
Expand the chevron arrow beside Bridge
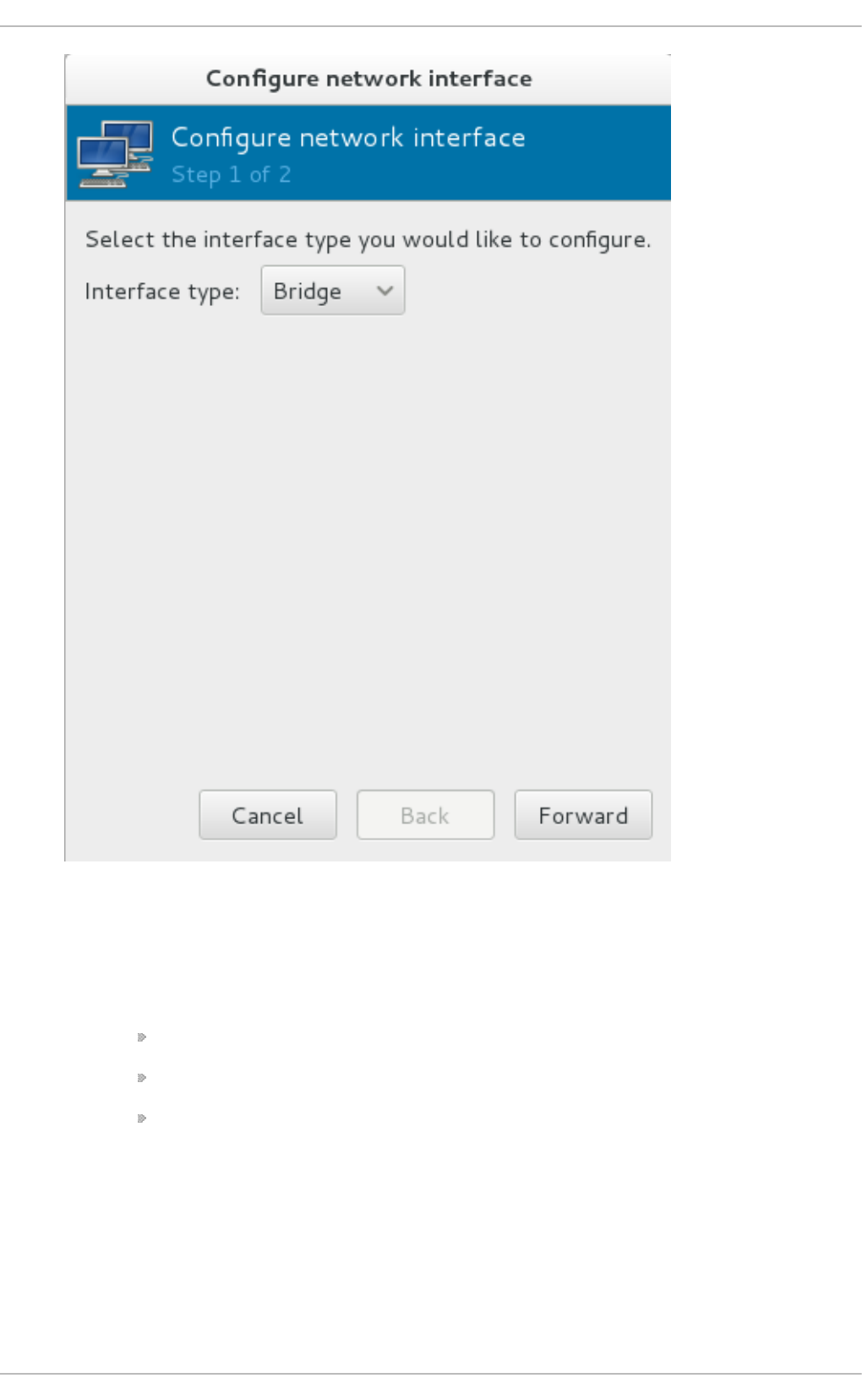[385, 290]
